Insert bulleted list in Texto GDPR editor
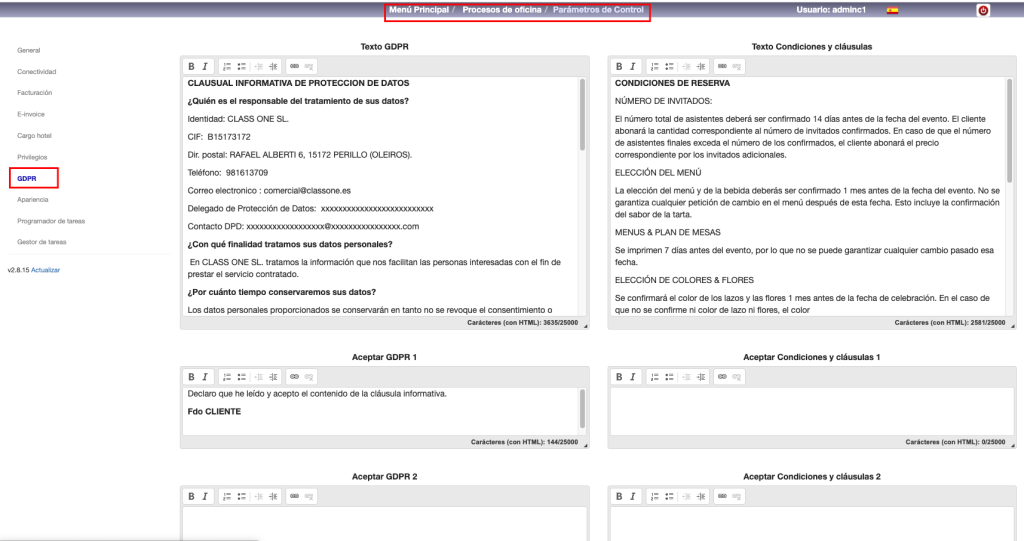Viewport: 1024px width, 541px height. pos(241,66)
